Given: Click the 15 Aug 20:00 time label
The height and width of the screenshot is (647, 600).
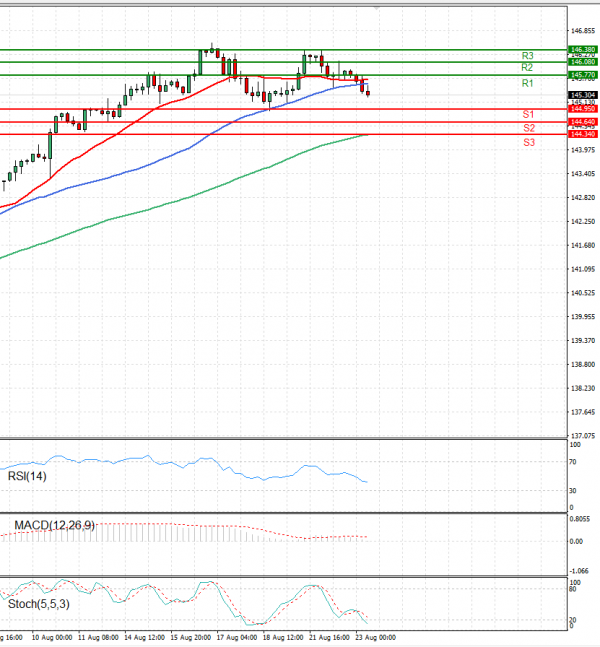Looking at the screenshot, I should (x=191, y=638).
